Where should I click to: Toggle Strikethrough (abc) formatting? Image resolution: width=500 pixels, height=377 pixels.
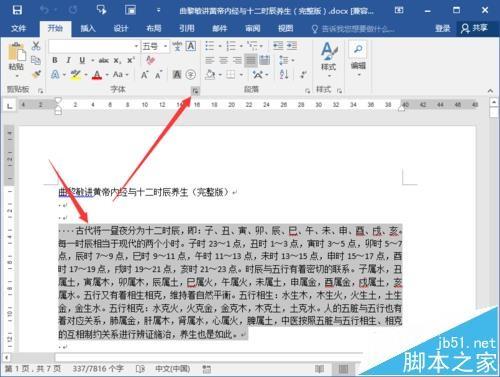pyautogui.click(x=104, y=60)
